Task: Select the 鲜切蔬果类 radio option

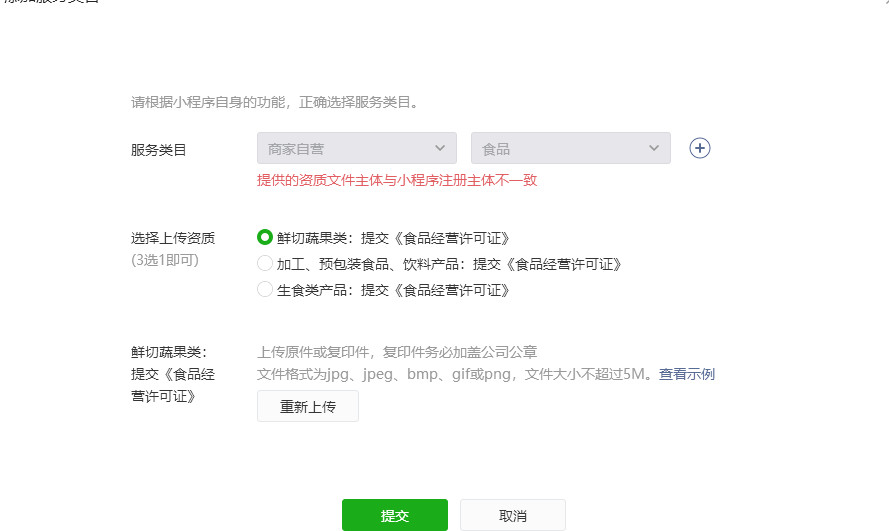Action: tap(265, 237)
